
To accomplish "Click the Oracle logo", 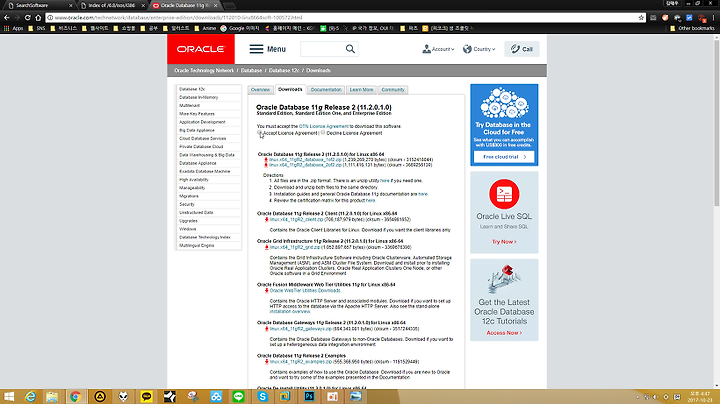I will point(201,49).
